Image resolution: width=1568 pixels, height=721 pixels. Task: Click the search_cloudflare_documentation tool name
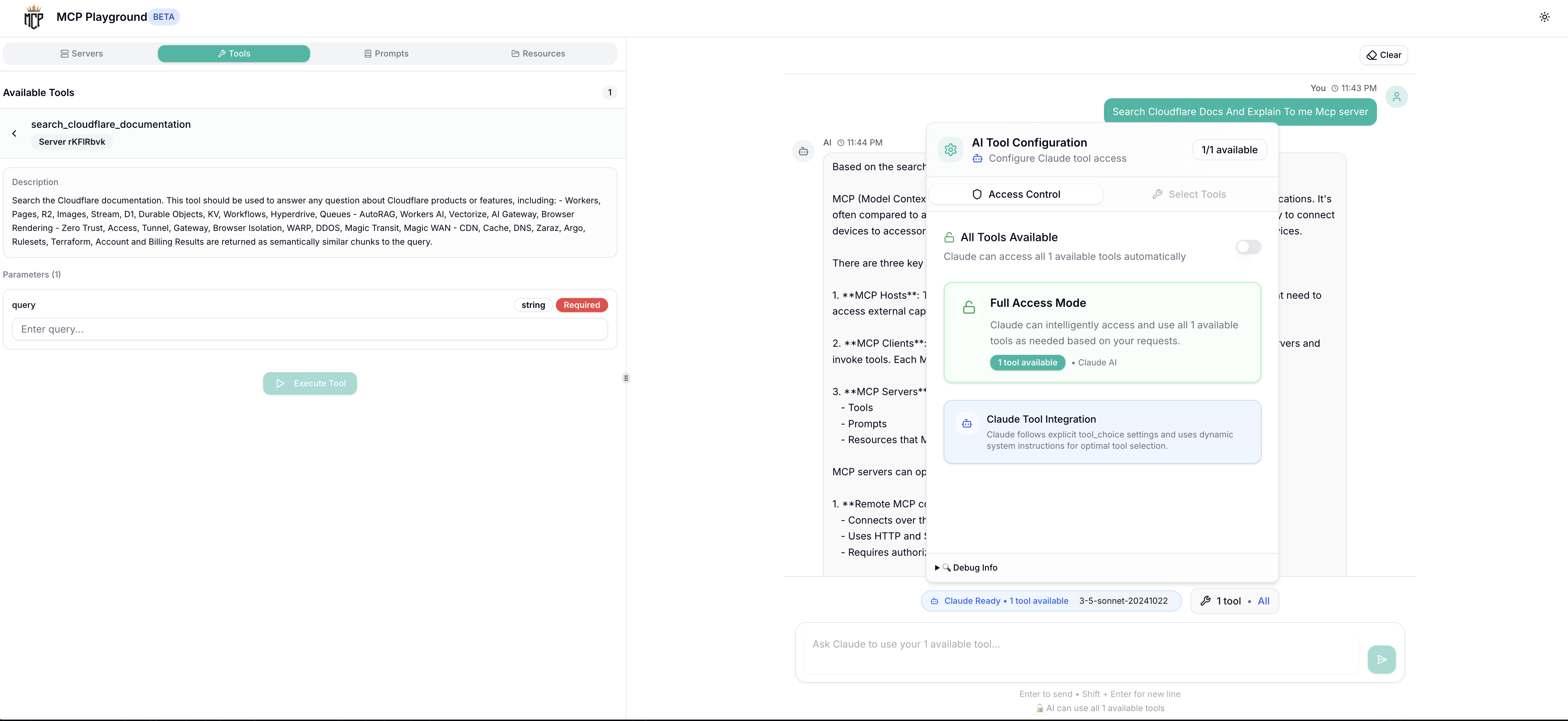111,124
